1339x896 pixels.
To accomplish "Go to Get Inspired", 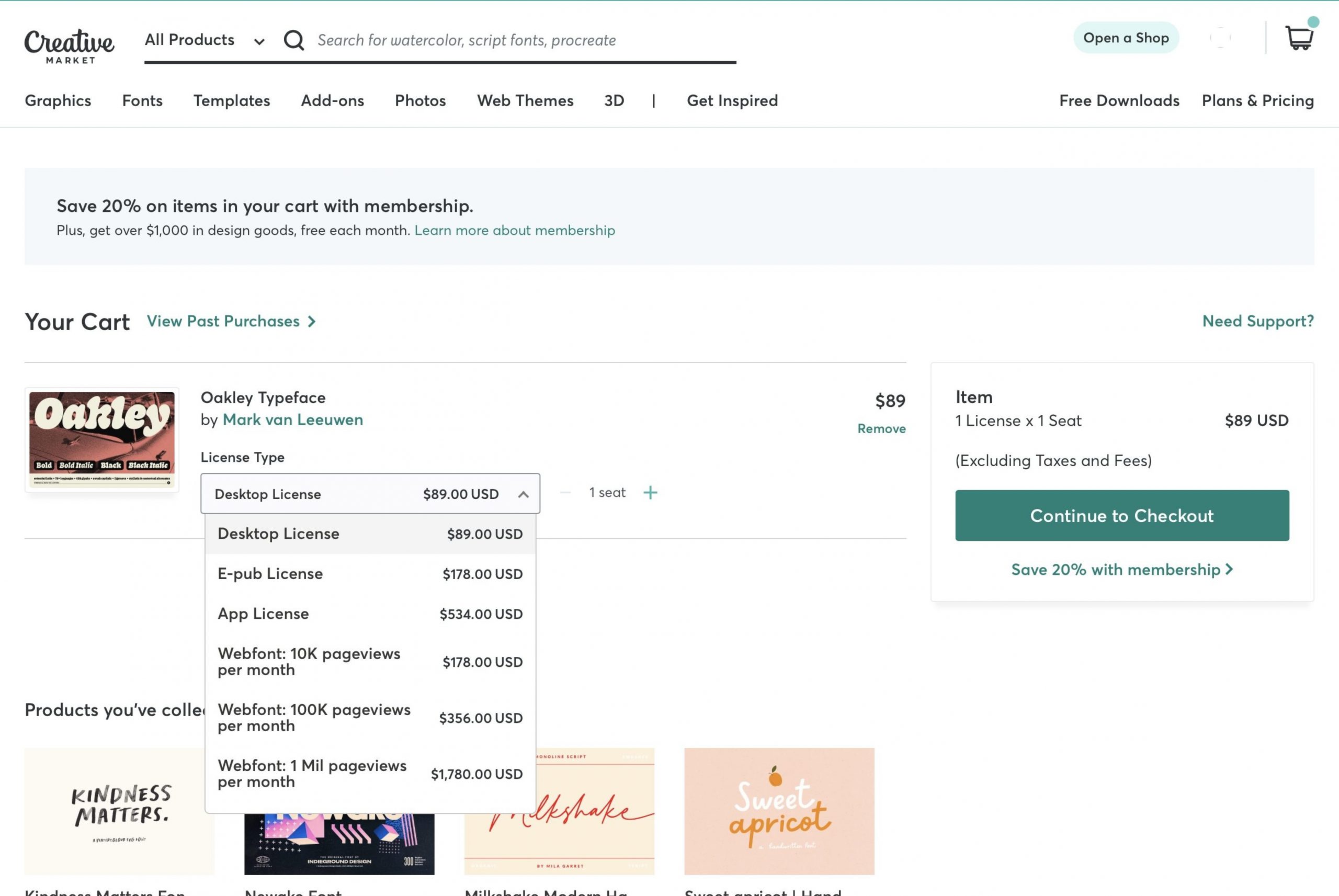I will pyautogui.click(x=732, y=100).
